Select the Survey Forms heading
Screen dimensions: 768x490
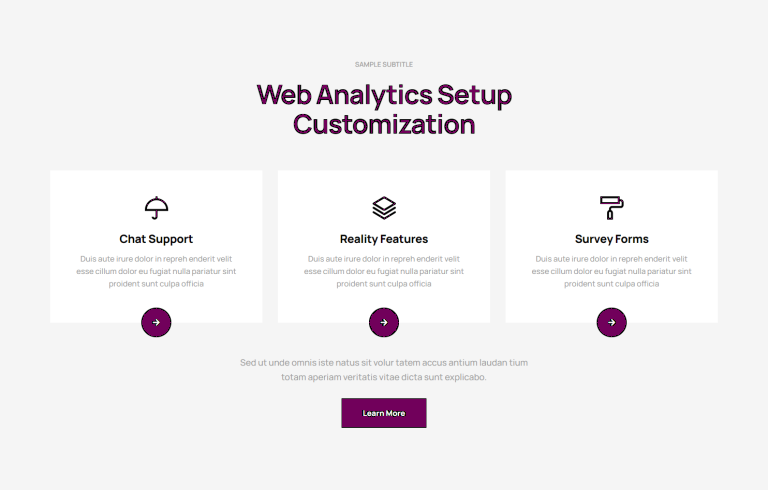(612, 239)
